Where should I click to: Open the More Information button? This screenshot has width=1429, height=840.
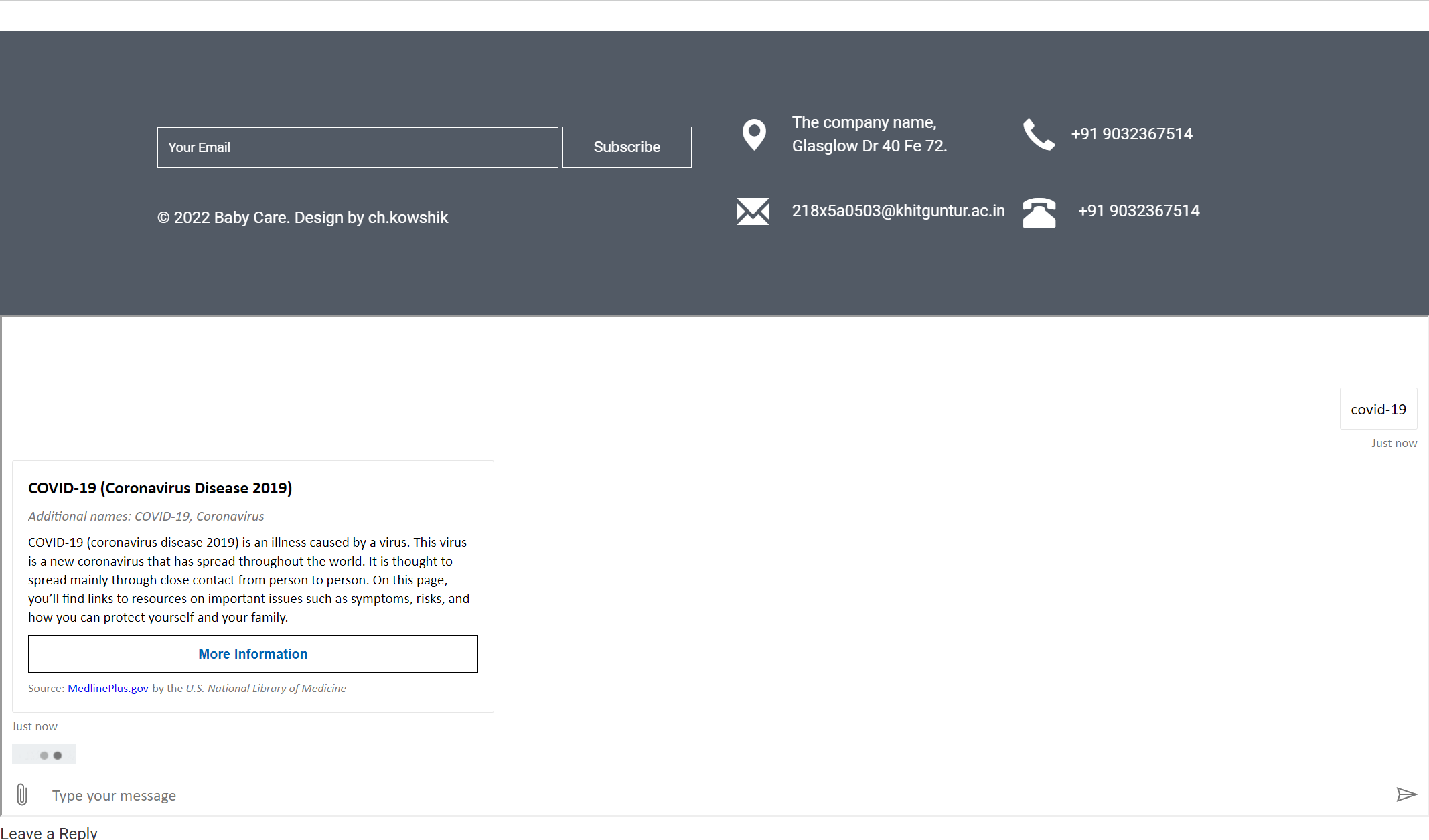253,654
